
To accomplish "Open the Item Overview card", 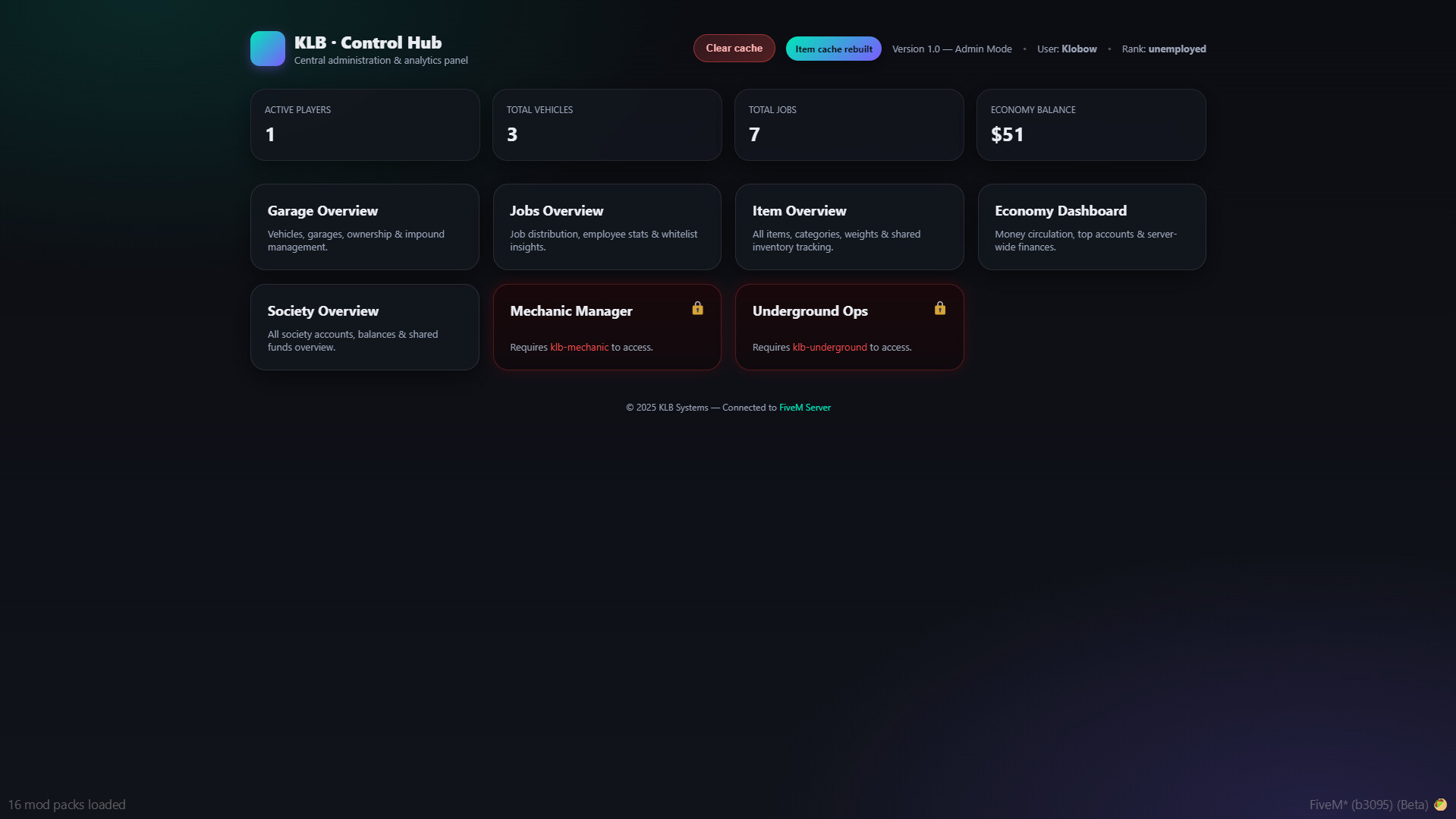I will 848,227.
